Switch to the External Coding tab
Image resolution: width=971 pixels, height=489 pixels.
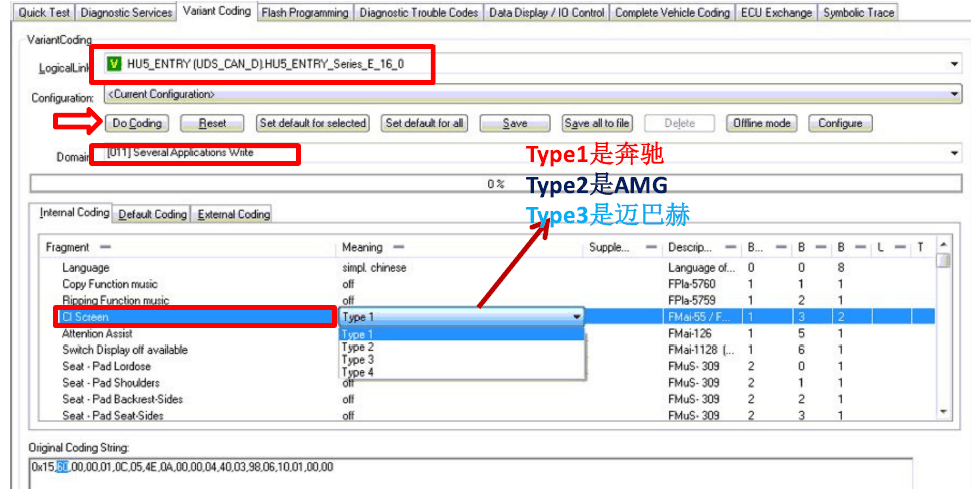click(x=234, y=214)
